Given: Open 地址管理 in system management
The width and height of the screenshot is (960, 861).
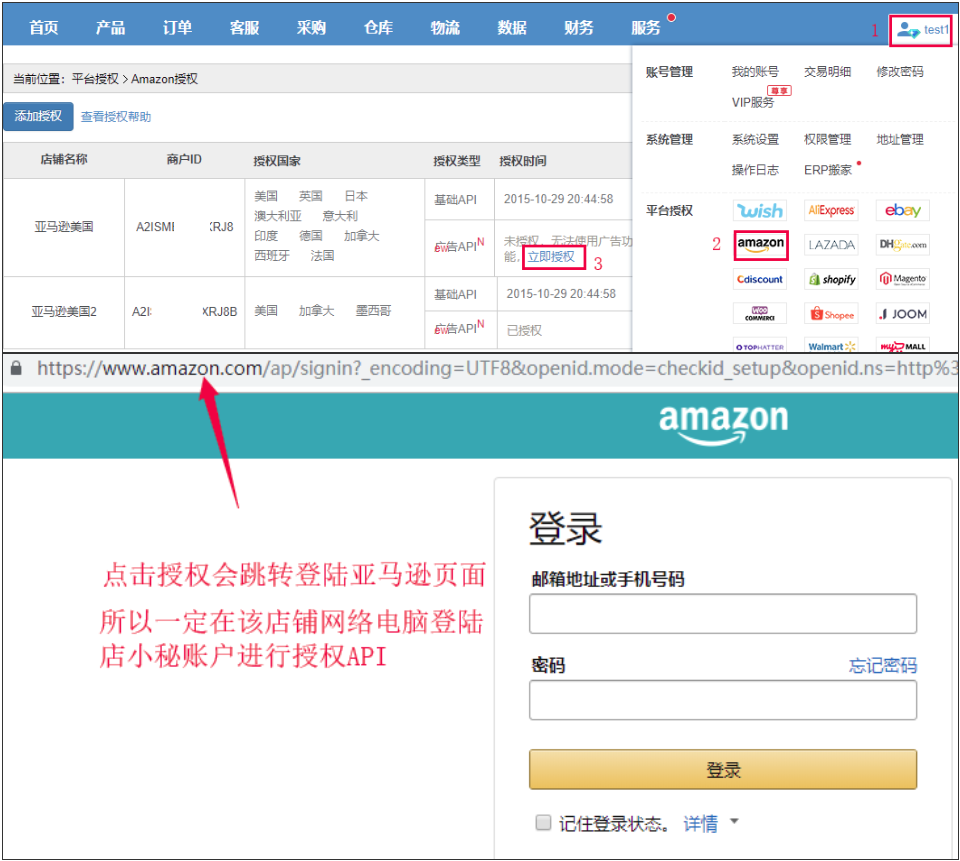Looking at the screenshot, I should tap(899, 140).
